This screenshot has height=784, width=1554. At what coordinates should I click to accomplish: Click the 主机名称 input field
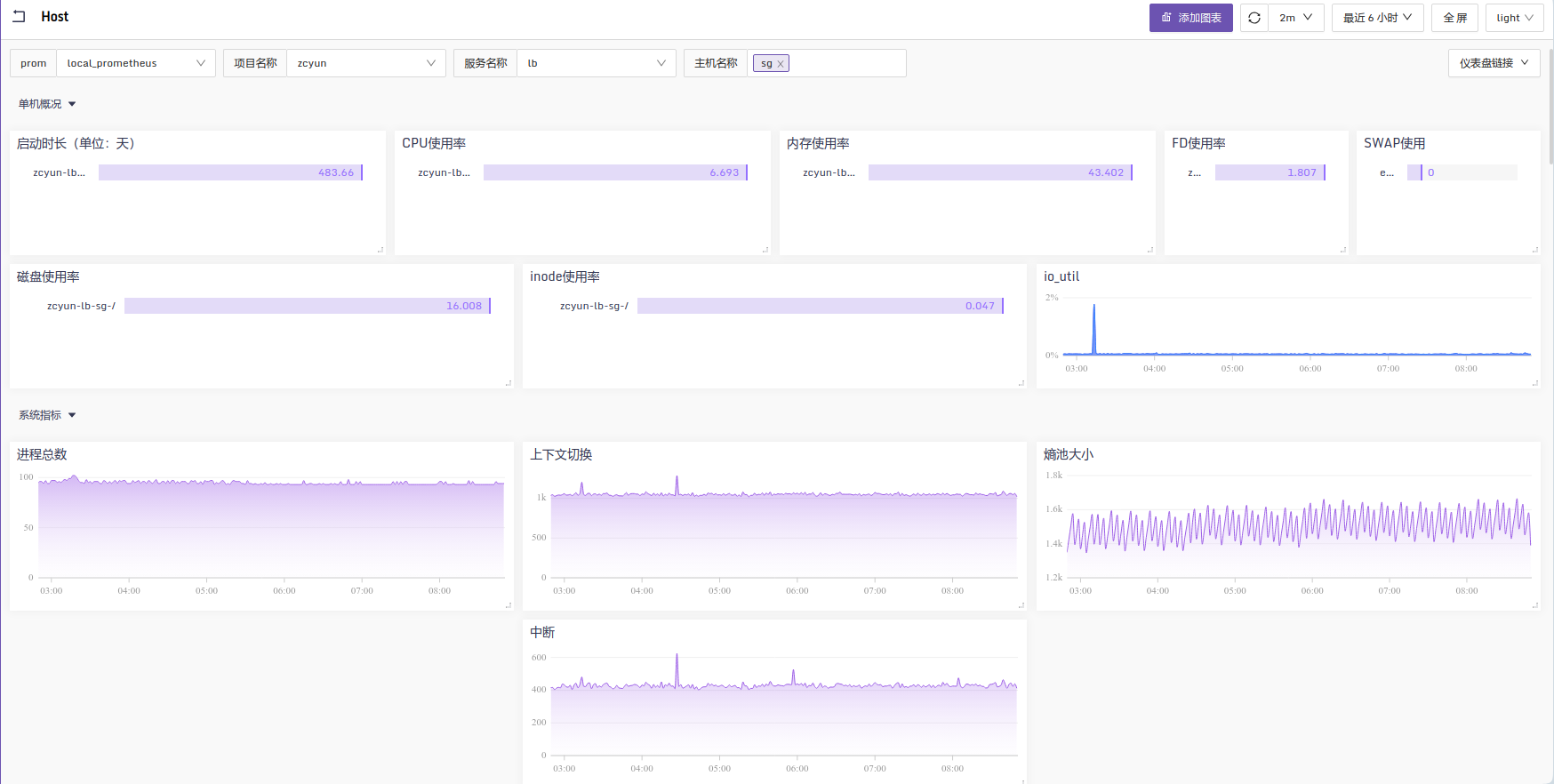tap(827, 63)
